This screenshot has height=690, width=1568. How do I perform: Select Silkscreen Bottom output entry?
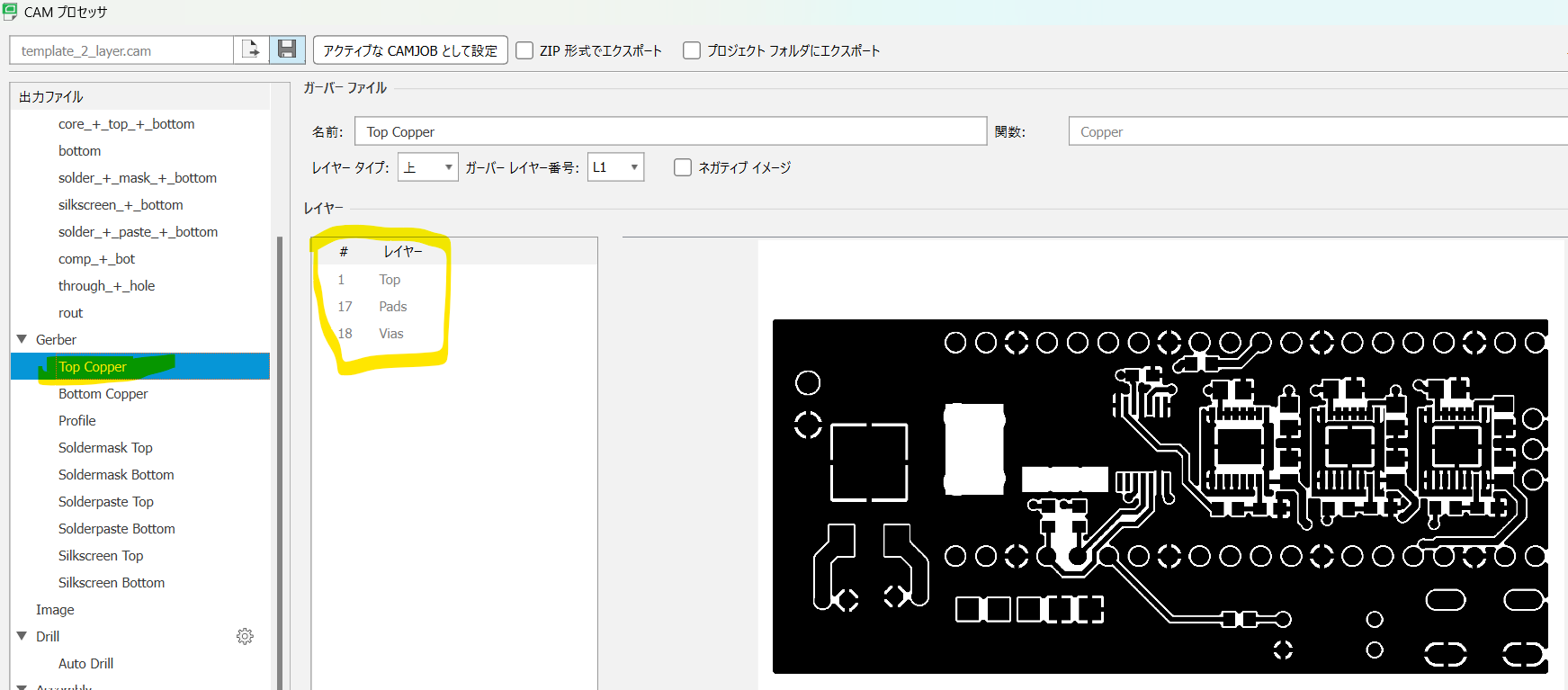click(x=112, y=583)
